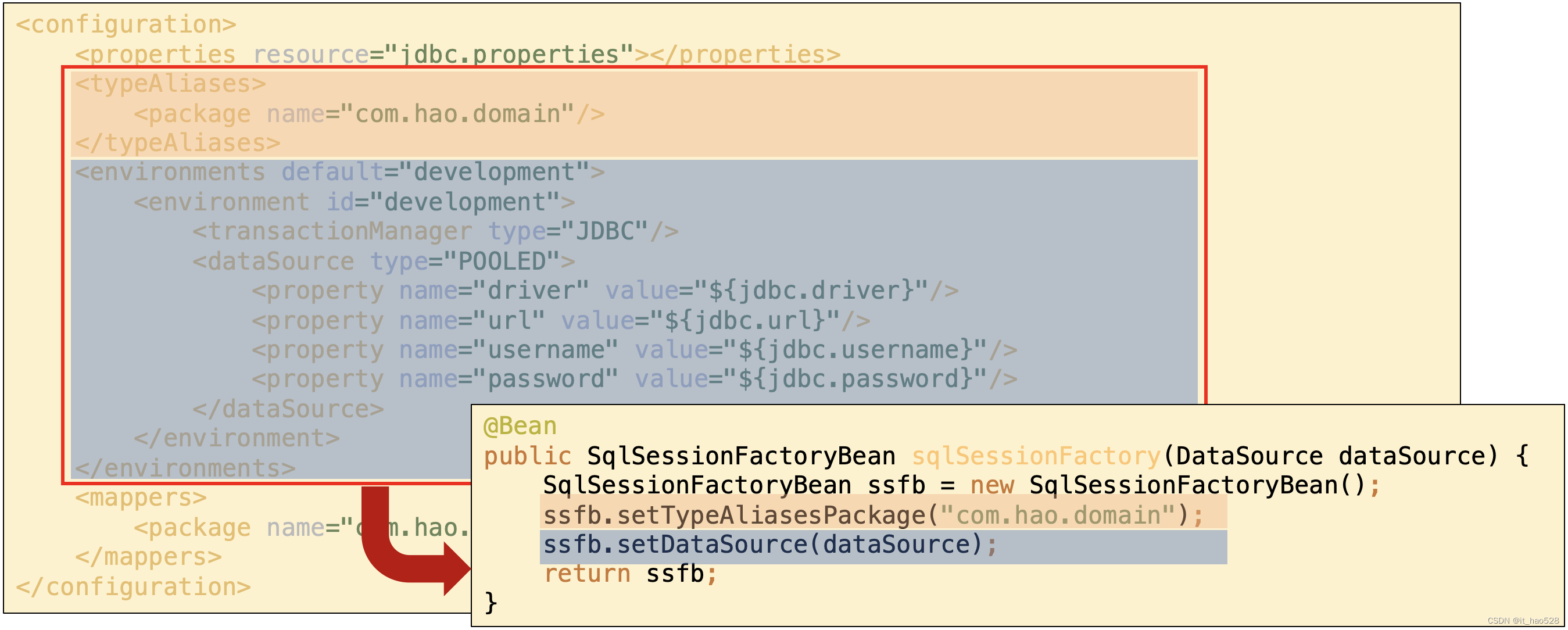Click the new SqlSessionFactoryBean() line
The width and height of the screenshot is (1568, 630).
click(962, 485)
